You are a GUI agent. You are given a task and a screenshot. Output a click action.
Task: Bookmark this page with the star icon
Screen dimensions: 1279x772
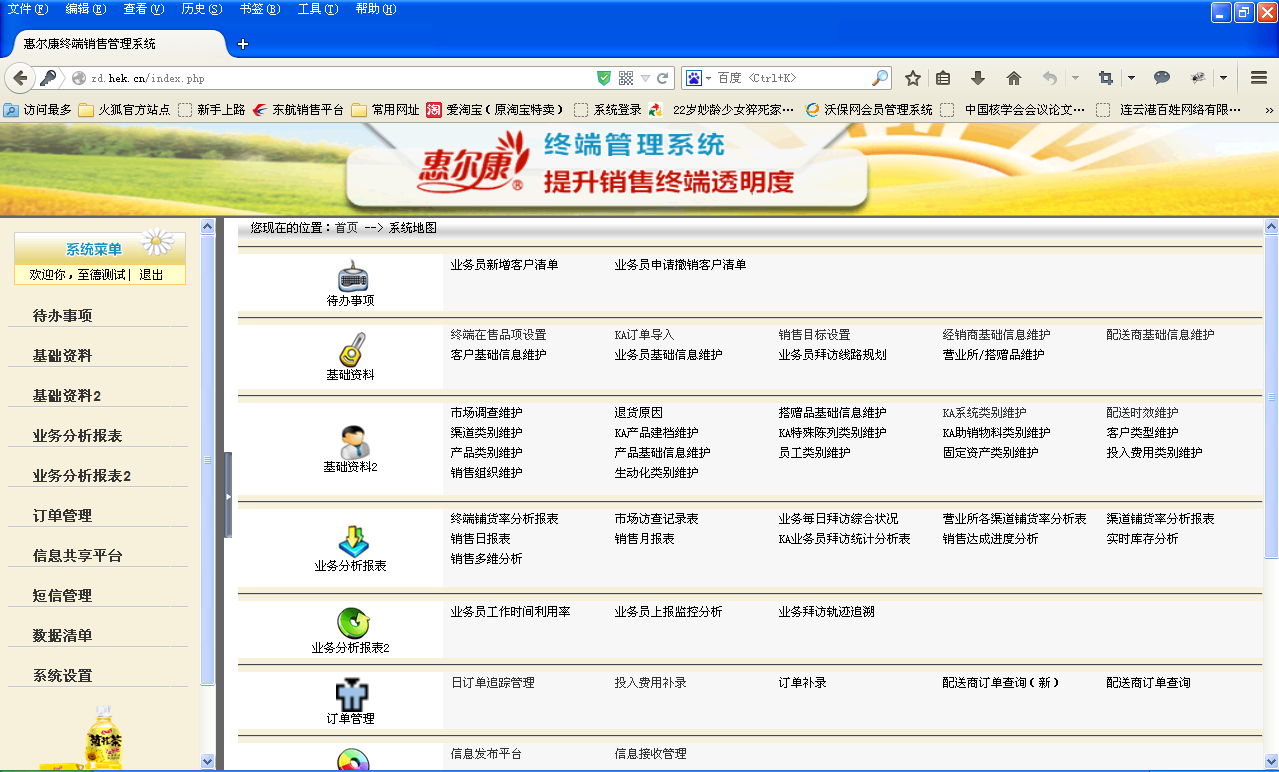(912, 78)
